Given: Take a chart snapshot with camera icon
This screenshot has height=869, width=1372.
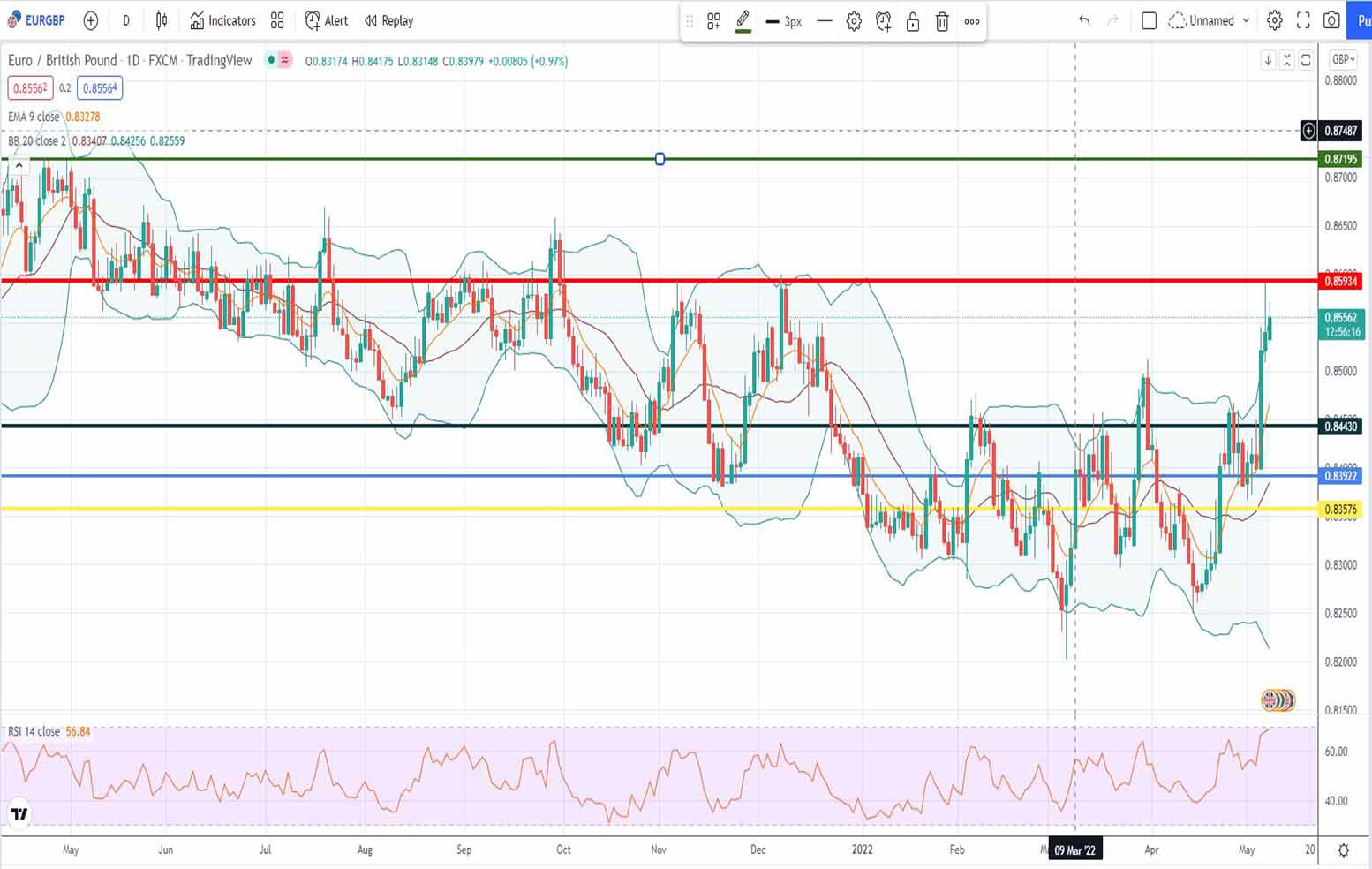Looking at the screenshot, I should pos(1331,20).
